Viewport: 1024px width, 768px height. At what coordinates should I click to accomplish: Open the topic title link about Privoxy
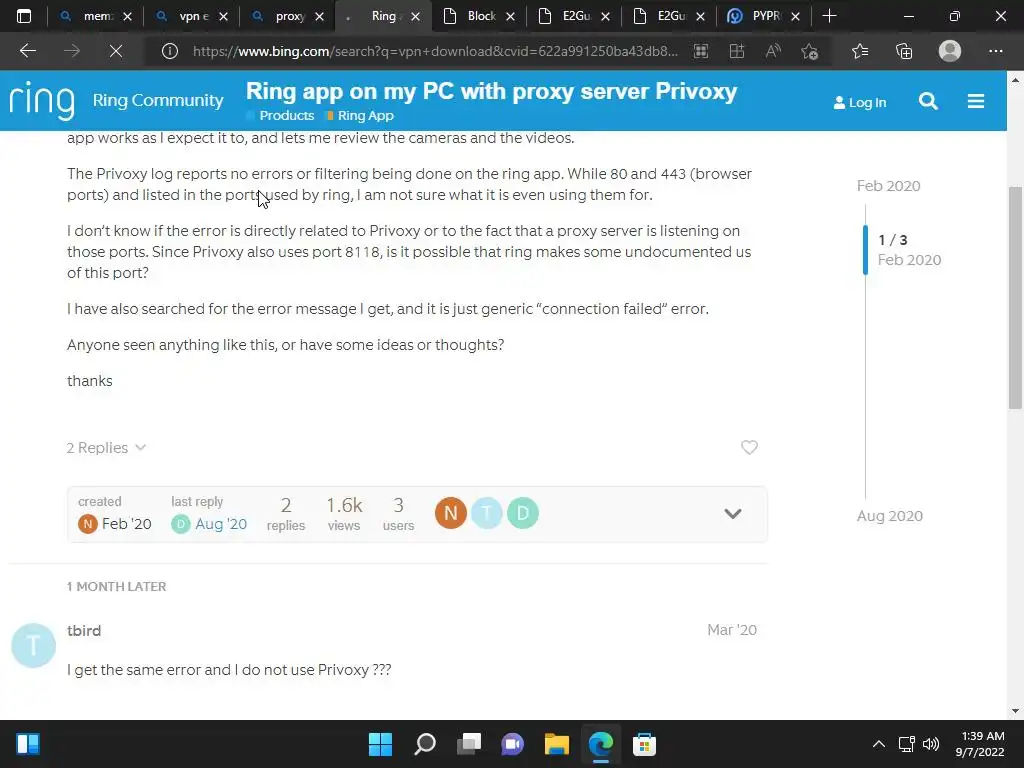click(491, 91)
